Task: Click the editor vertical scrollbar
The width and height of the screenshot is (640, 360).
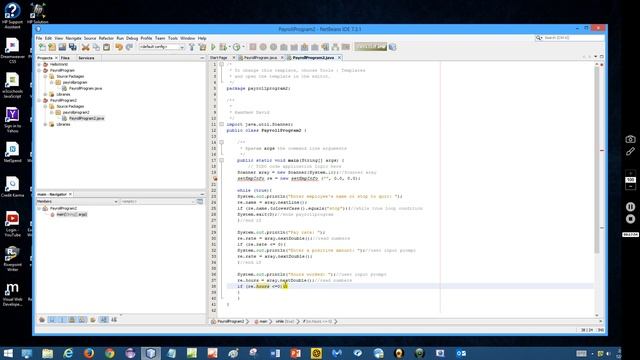Action: [597, 160]
